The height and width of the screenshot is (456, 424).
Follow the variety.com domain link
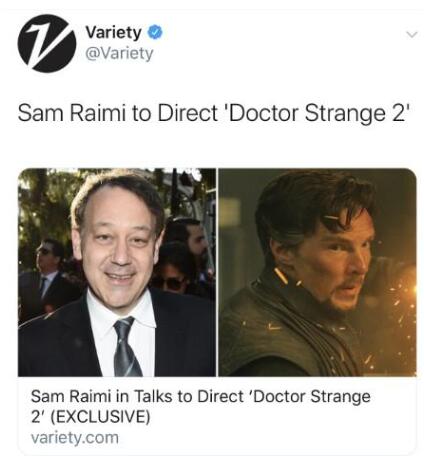coord(75,437)
